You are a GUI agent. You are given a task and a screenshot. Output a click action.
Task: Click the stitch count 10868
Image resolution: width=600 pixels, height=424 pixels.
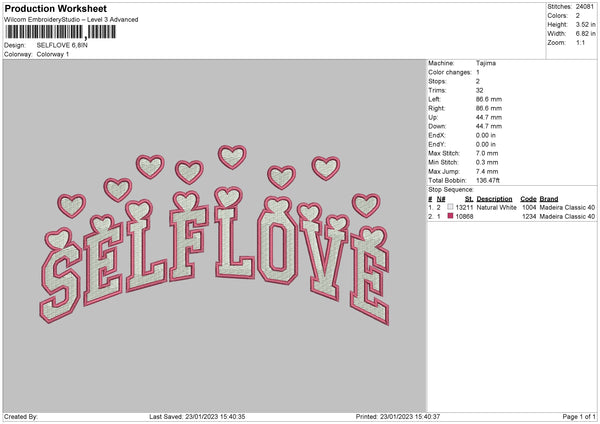coord(465,217)
